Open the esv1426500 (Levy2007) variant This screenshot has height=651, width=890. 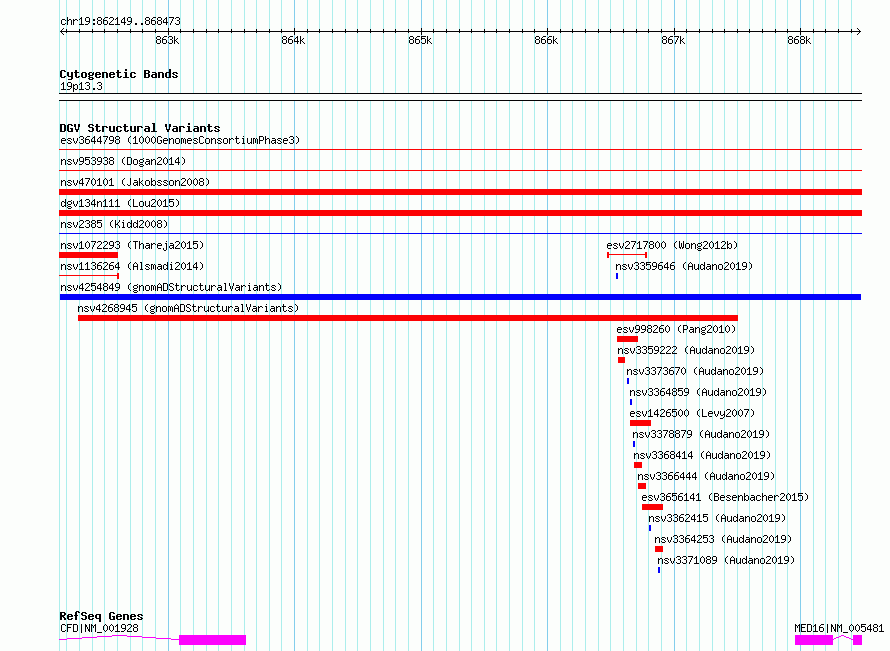pos(692,413)
